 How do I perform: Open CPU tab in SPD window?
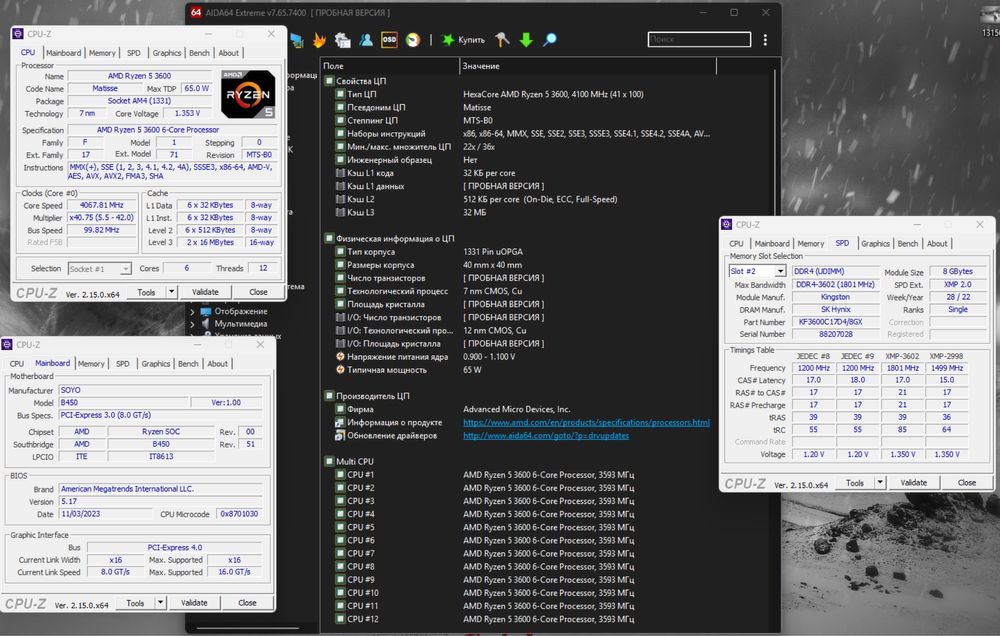[x=736, y=244]
